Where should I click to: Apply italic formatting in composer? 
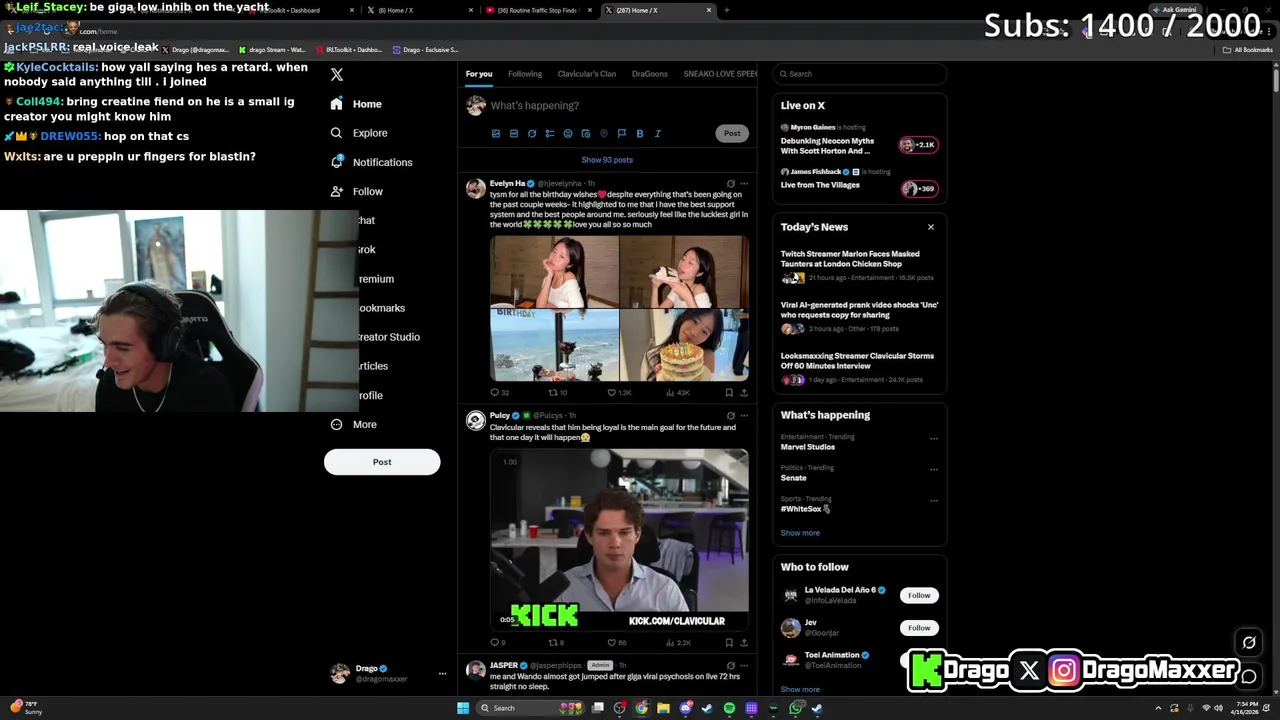pyautogui.click(x=658, y=133)
